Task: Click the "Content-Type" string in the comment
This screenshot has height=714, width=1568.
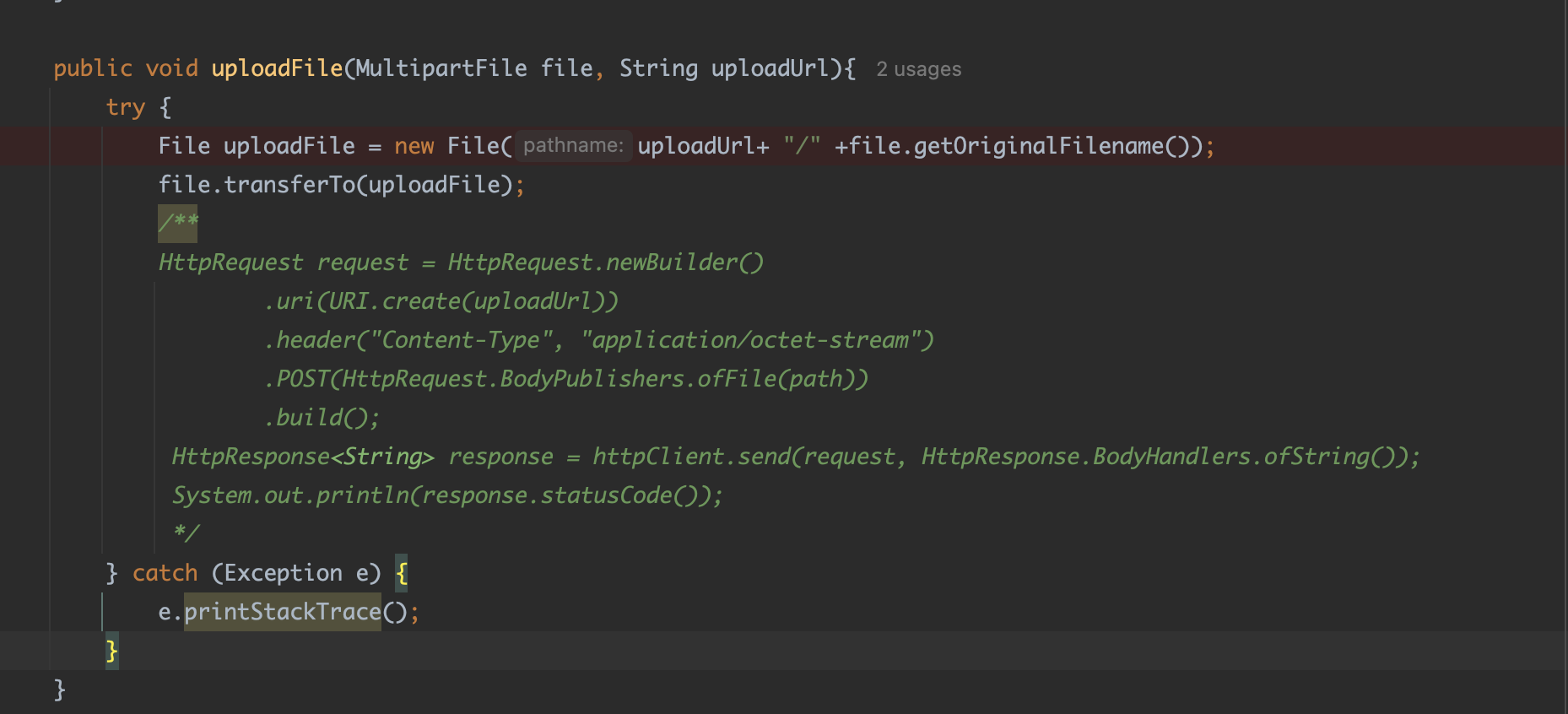Action: 461,340
